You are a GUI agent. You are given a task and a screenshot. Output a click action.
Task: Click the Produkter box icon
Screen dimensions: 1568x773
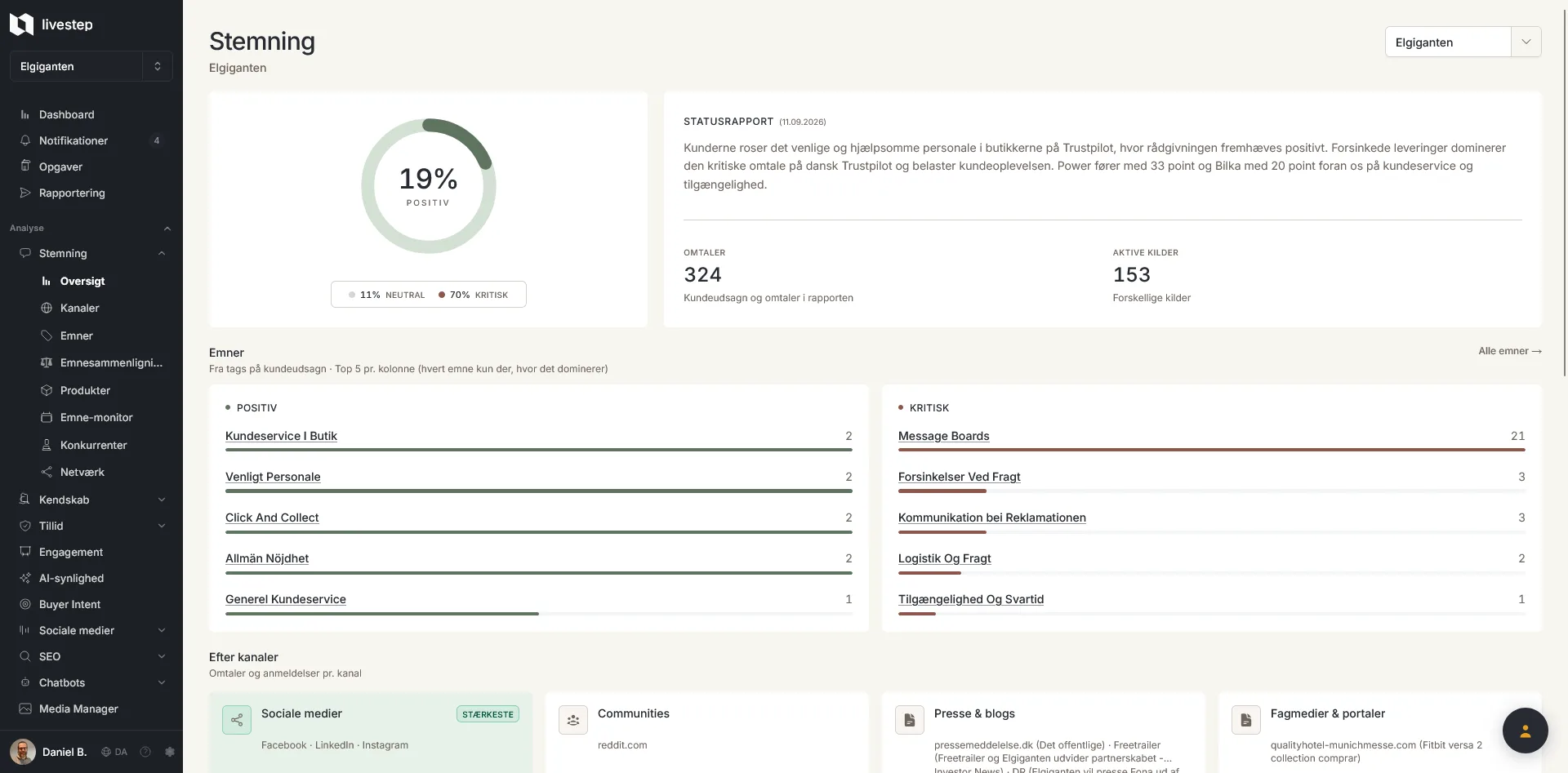point(47,390)
